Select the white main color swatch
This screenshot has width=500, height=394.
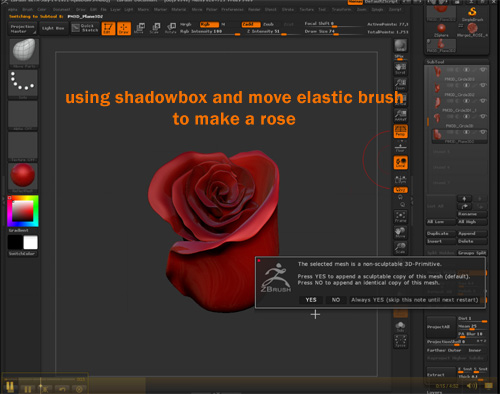[30, 242]
